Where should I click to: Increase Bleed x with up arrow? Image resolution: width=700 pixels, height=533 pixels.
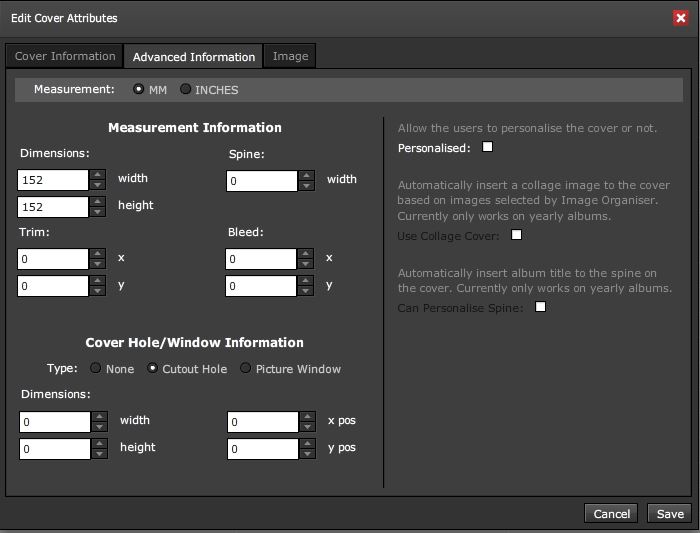305,254
